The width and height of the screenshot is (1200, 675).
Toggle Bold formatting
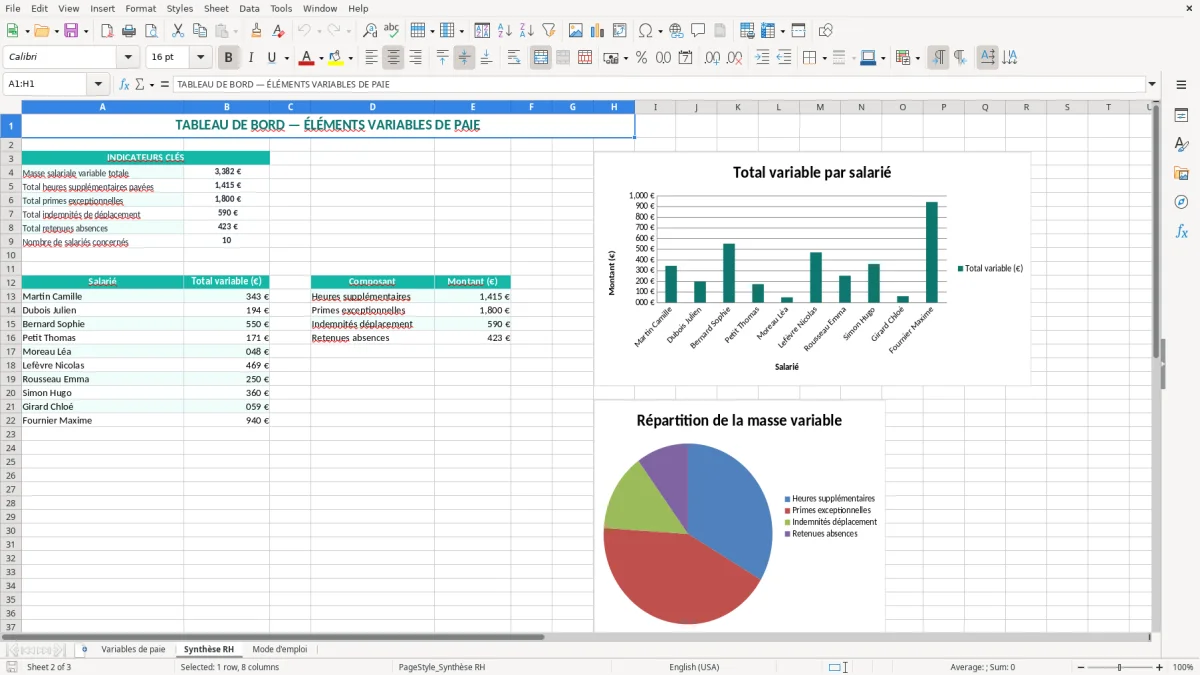228,58
